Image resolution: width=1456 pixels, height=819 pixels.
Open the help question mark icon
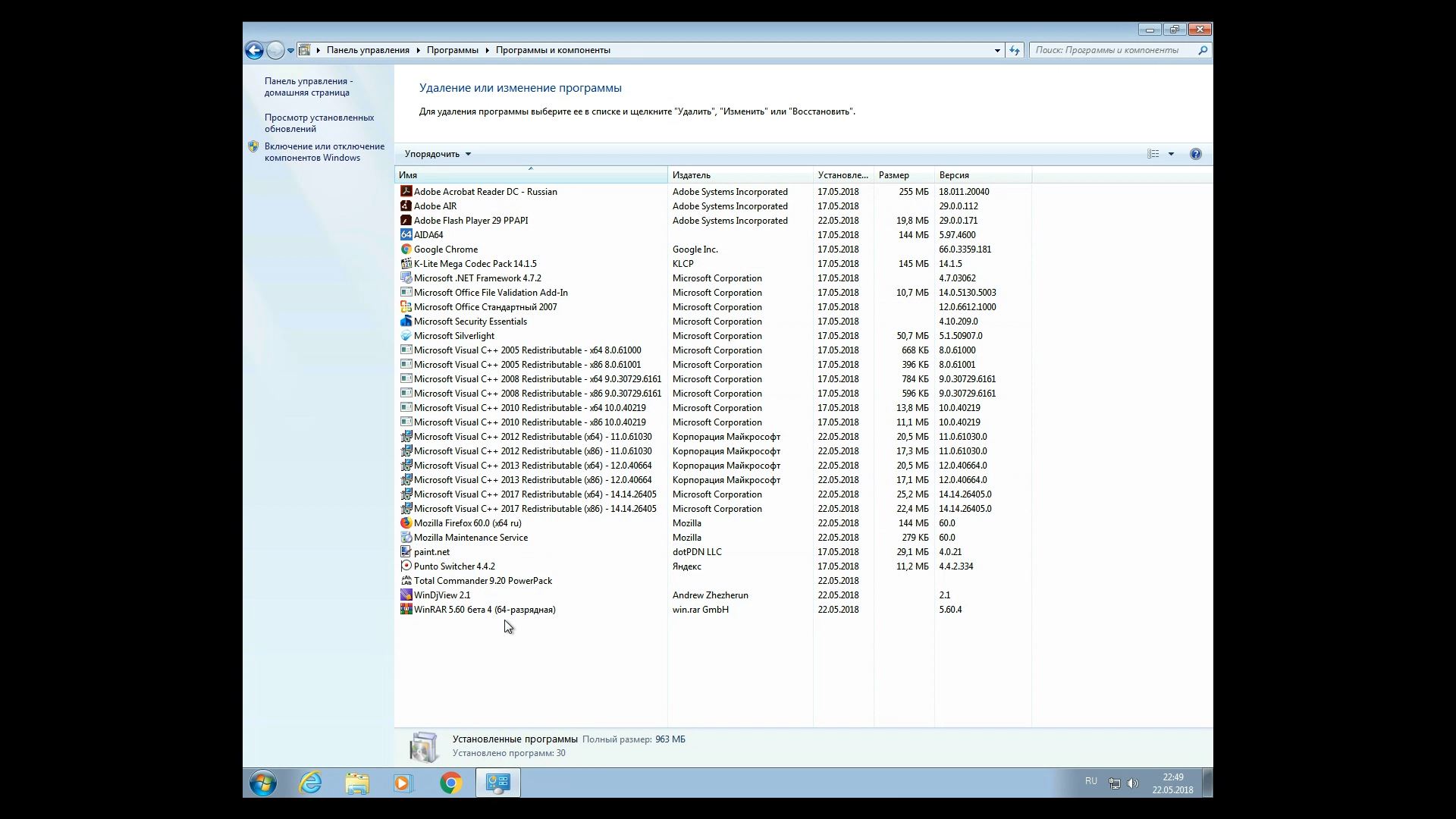click(x=1196, y=154)
